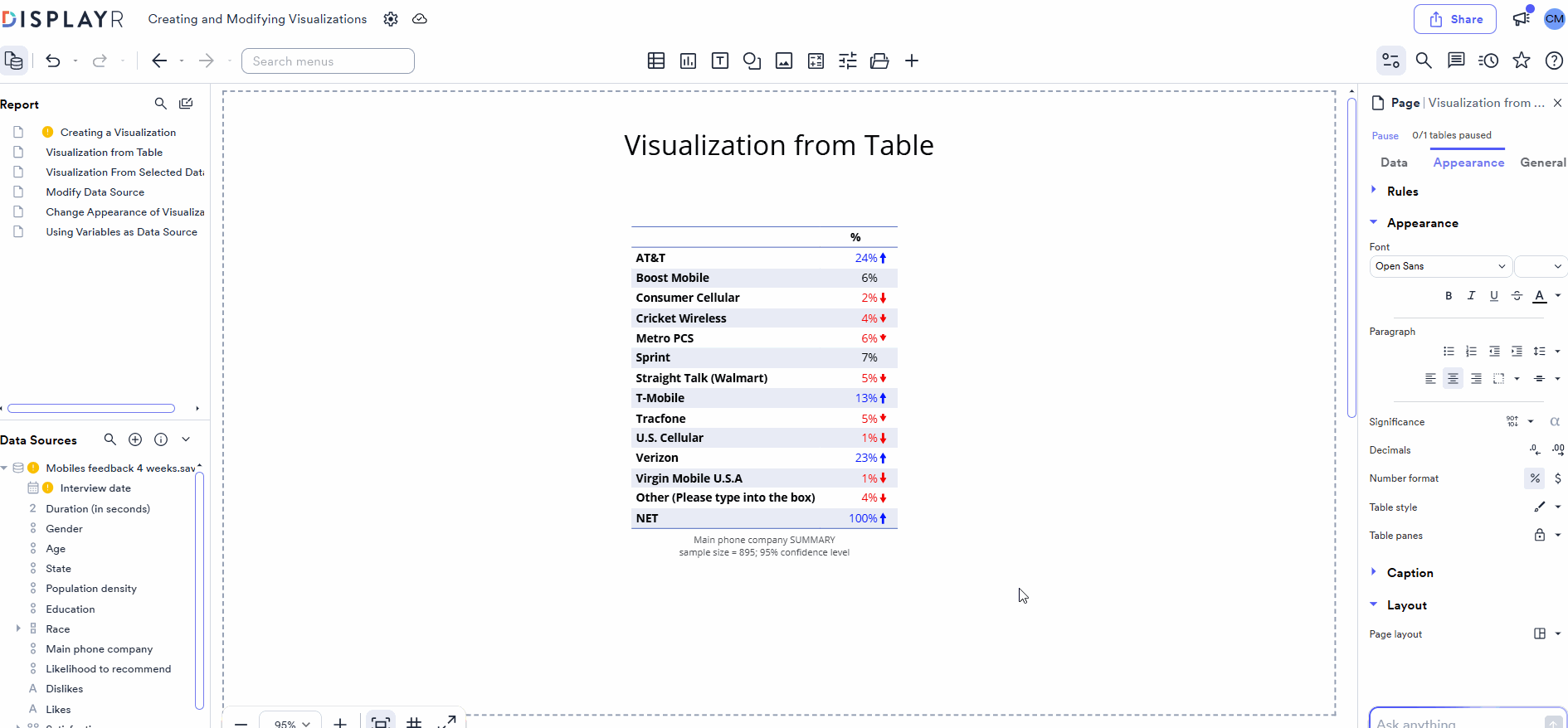Insert a chart visualization icon
1568x728 pixels.
click(x=688, y=61)
